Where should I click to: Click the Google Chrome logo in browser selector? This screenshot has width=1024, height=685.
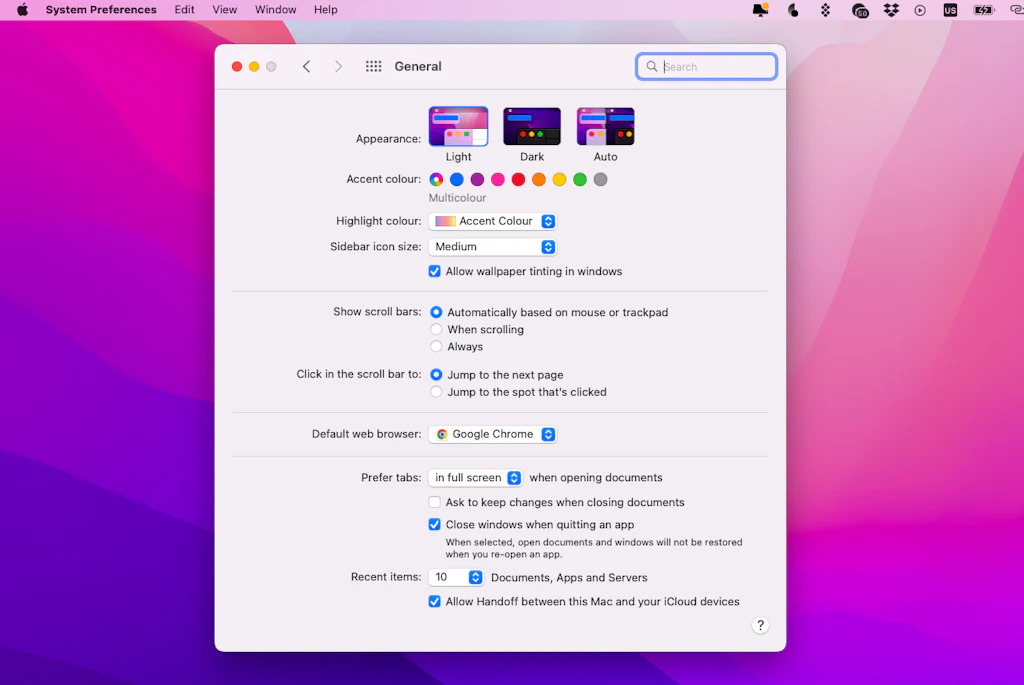442,434
